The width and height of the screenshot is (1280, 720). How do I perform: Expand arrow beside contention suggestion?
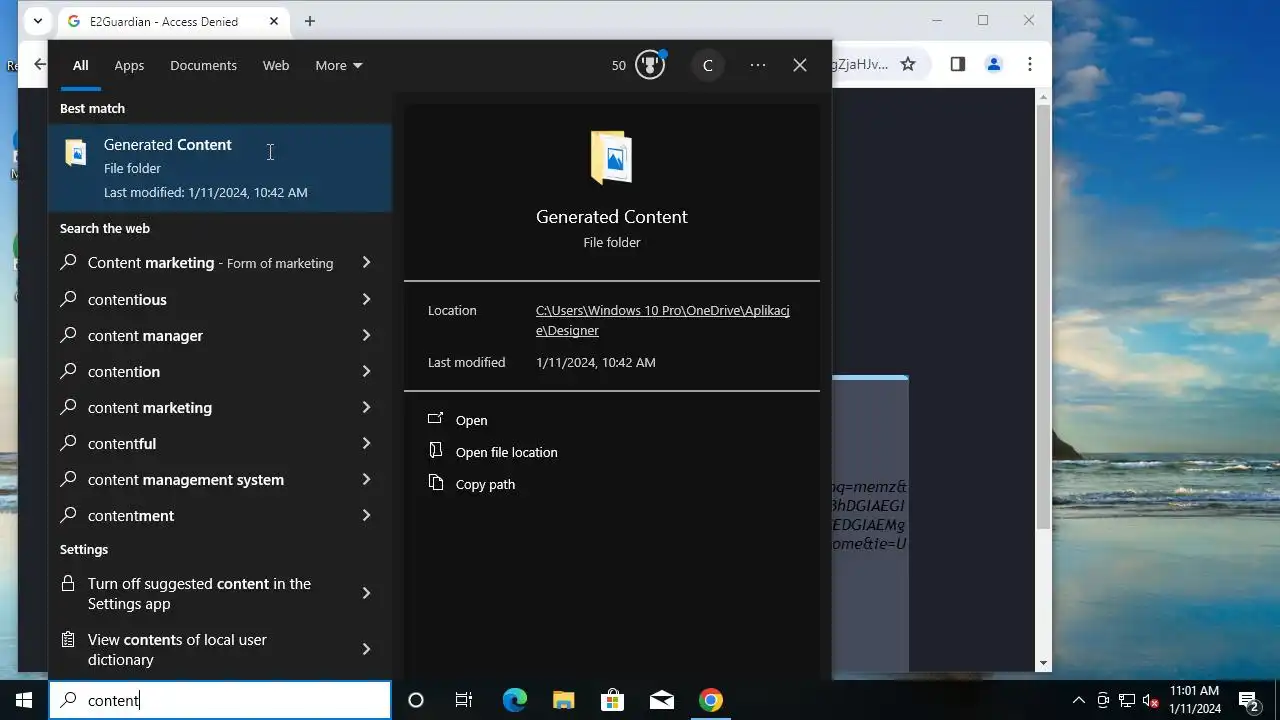(x=366, y=371)
